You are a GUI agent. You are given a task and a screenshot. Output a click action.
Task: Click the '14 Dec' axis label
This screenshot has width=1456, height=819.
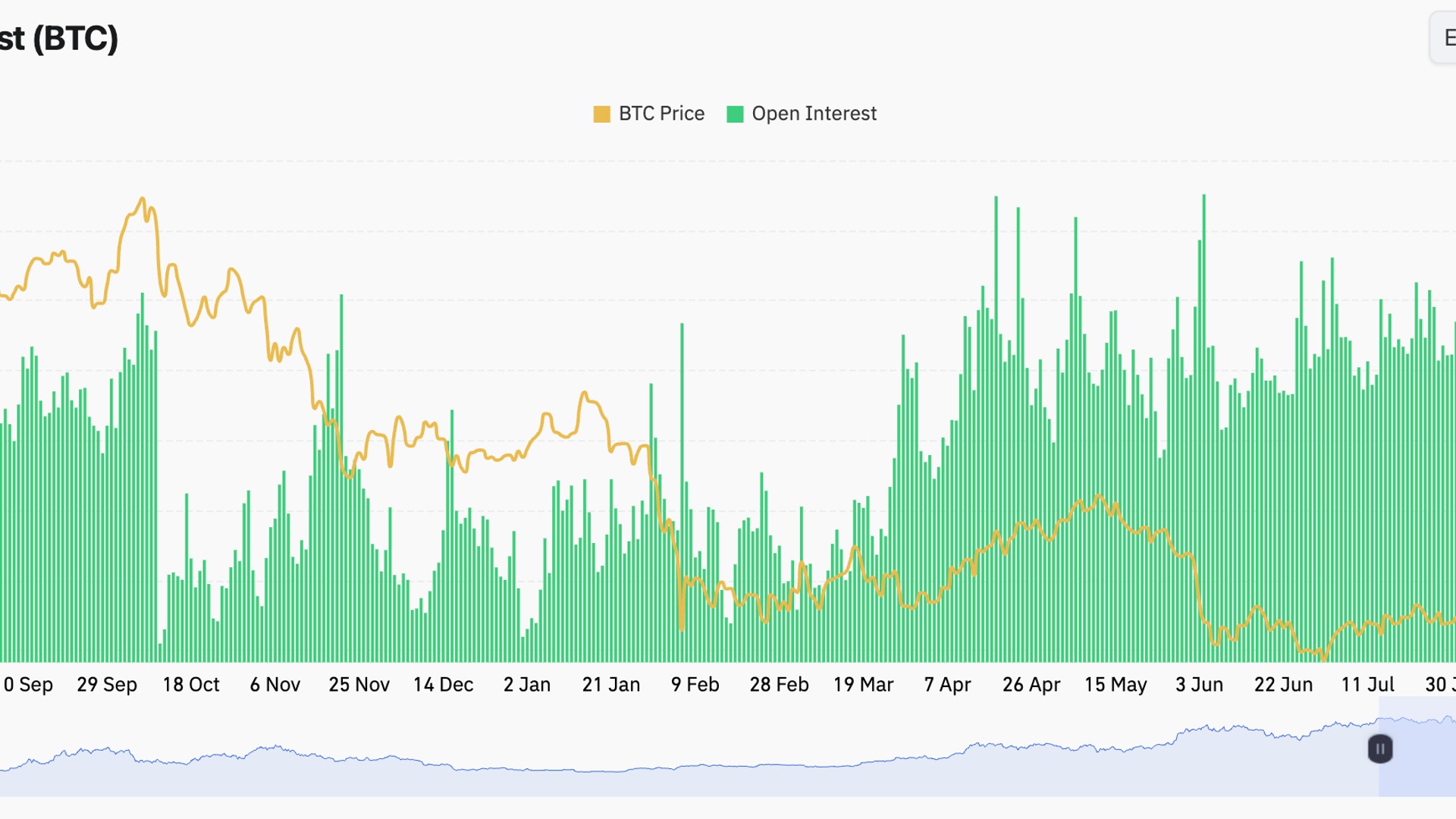443,685
